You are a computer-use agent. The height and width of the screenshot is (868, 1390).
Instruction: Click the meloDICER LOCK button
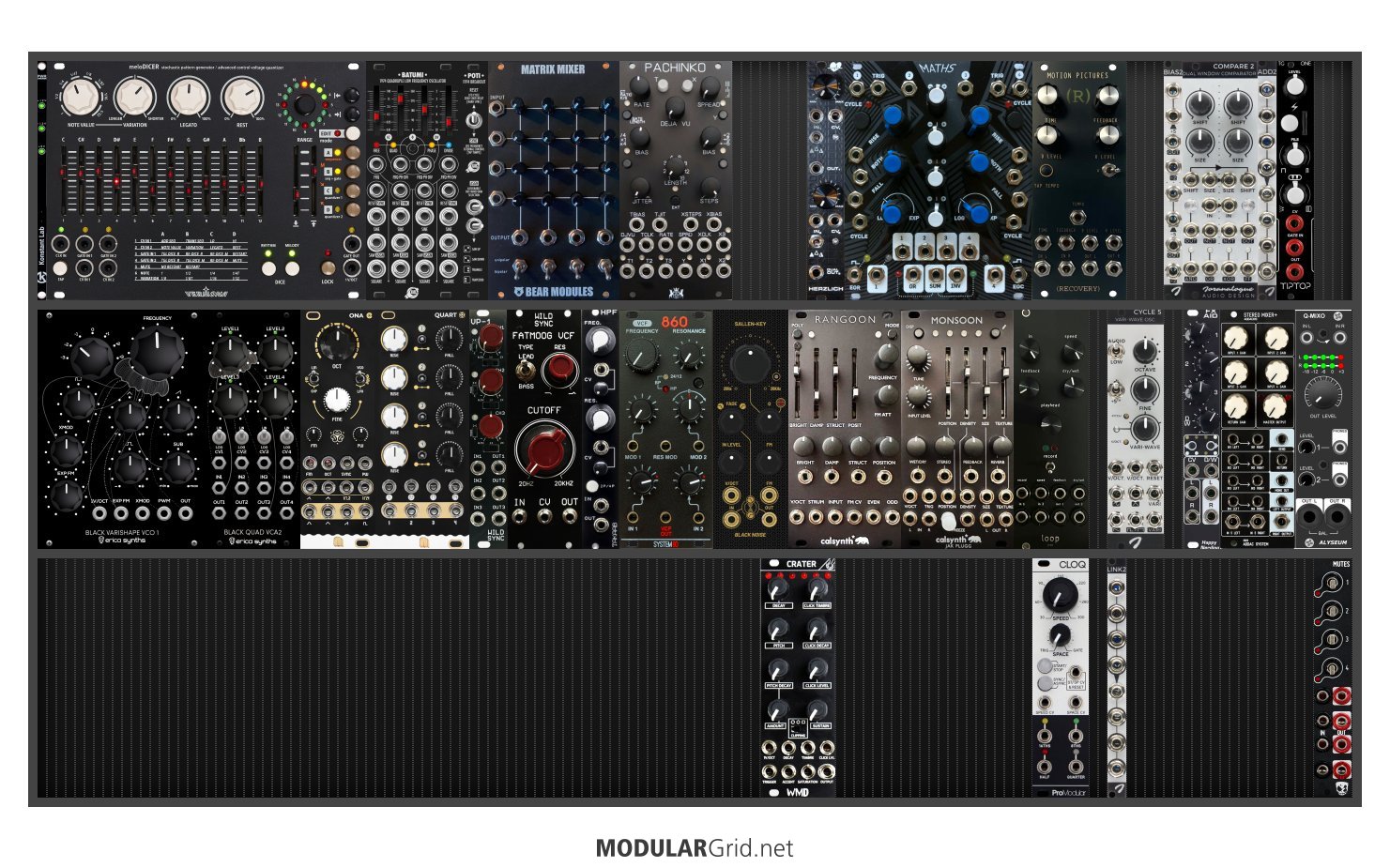click(x=328, y=267)
